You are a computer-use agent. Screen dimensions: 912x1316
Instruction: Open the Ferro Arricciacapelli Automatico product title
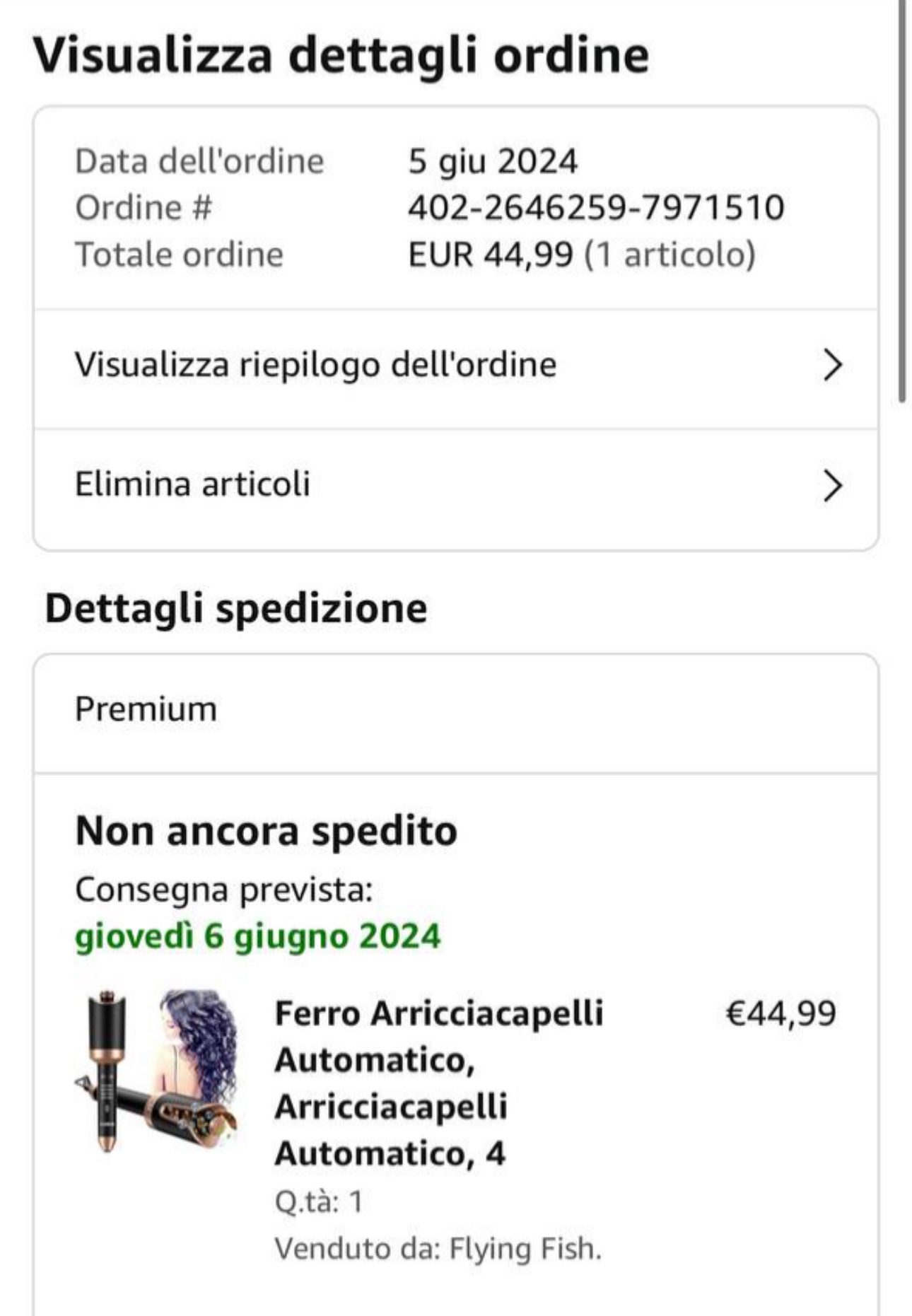(x=439, y=1083)
